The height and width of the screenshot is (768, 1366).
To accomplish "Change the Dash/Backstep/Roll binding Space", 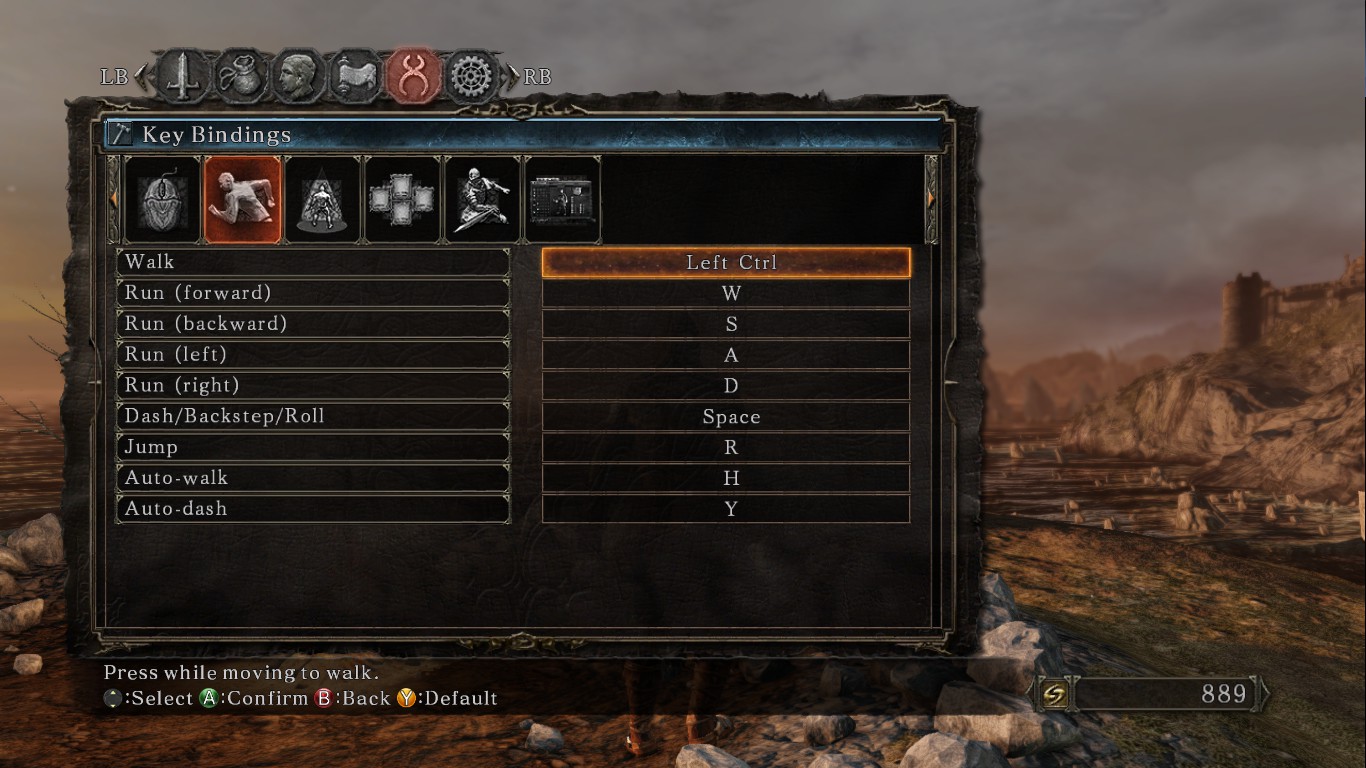I will (726, 416).
